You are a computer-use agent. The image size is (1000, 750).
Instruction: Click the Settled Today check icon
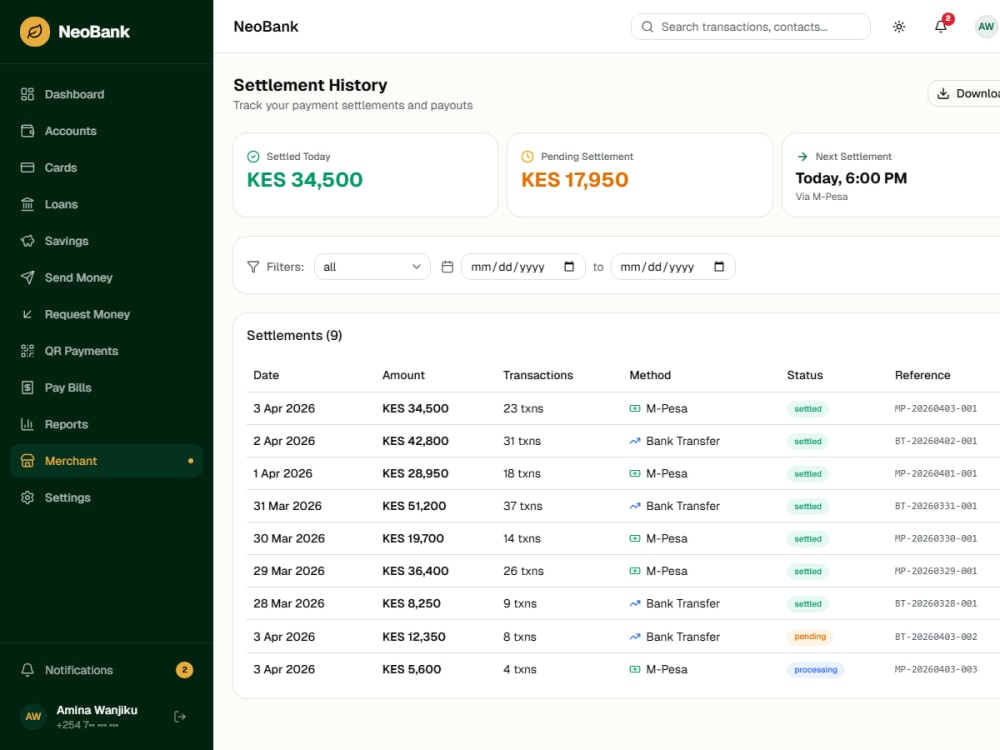[253, 157]
